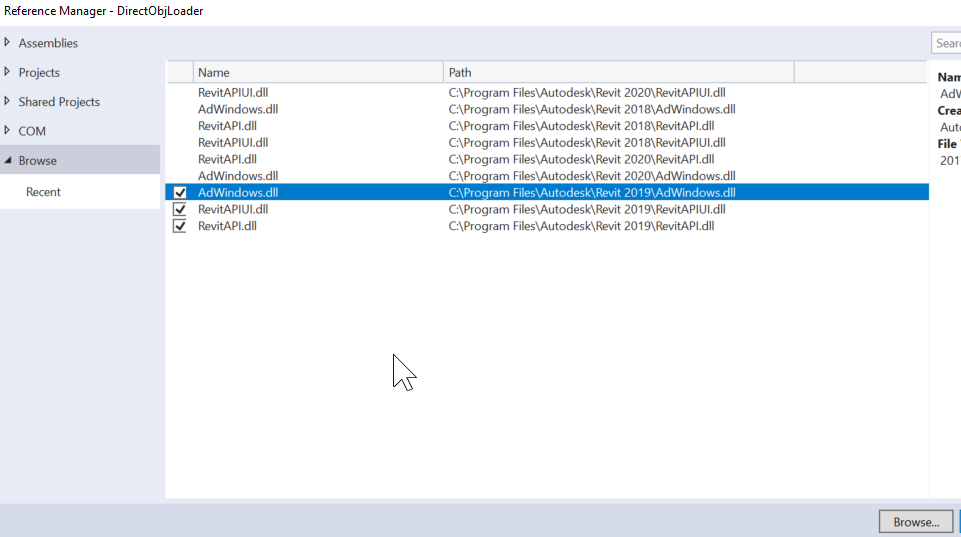The height and width of the screenshot is (537, 961).
Task: Sort list by the Path column header
Action: (618, 72)
